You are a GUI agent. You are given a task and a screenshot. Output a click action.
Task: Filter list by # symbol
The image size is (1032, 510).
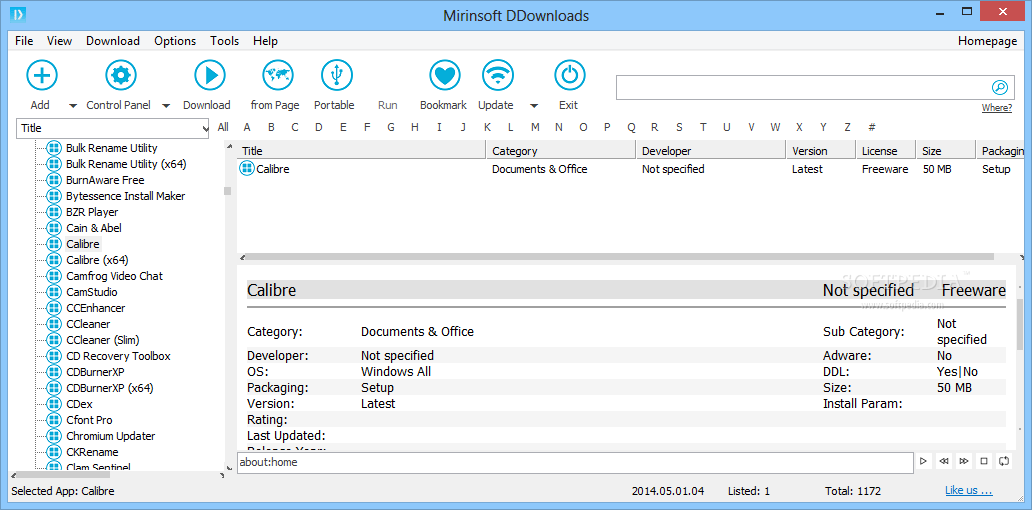click(871, 127)
